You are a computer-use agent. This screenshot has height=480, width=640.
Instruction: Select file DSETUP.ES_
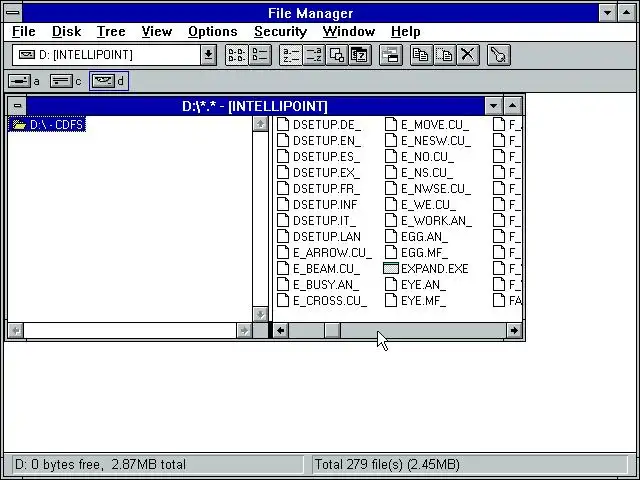pos(318,156)
